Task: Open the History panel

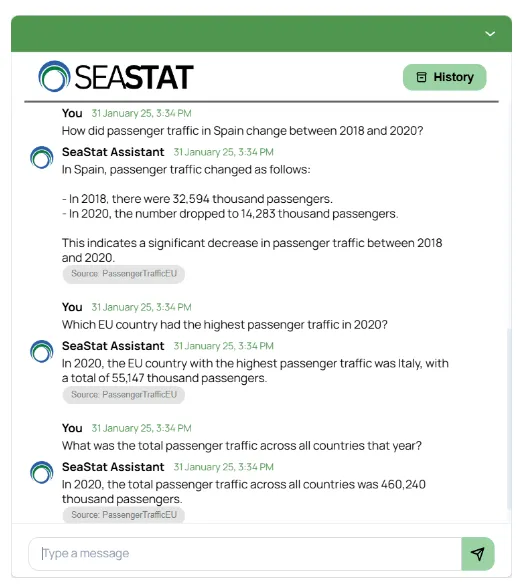Action: (444, 77)
